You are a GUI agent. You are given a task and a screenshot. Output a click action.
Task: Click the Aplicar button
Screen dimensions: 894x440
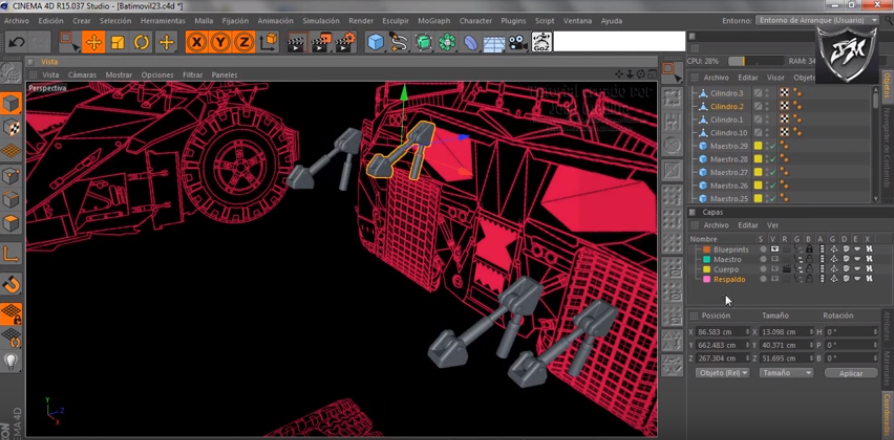[851, 373]
